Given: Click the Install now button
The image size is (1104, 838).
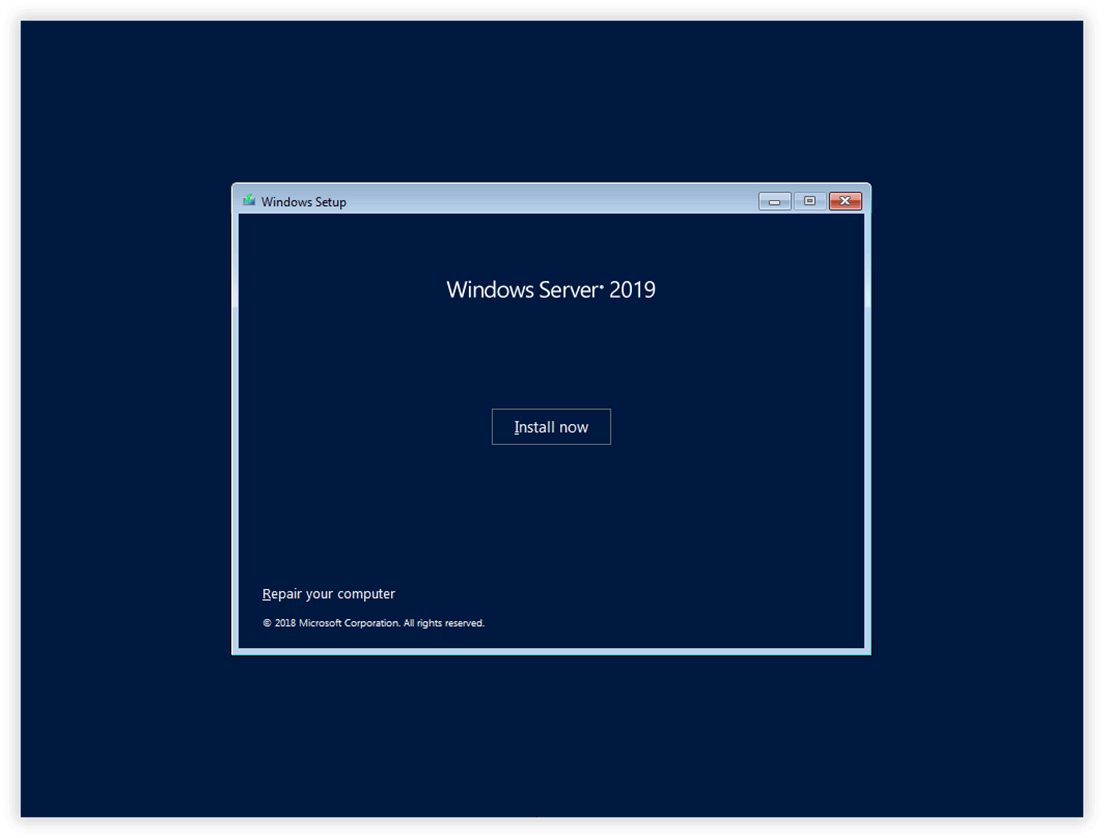Looking at the screenshot, I should click(x=551, y=427).
